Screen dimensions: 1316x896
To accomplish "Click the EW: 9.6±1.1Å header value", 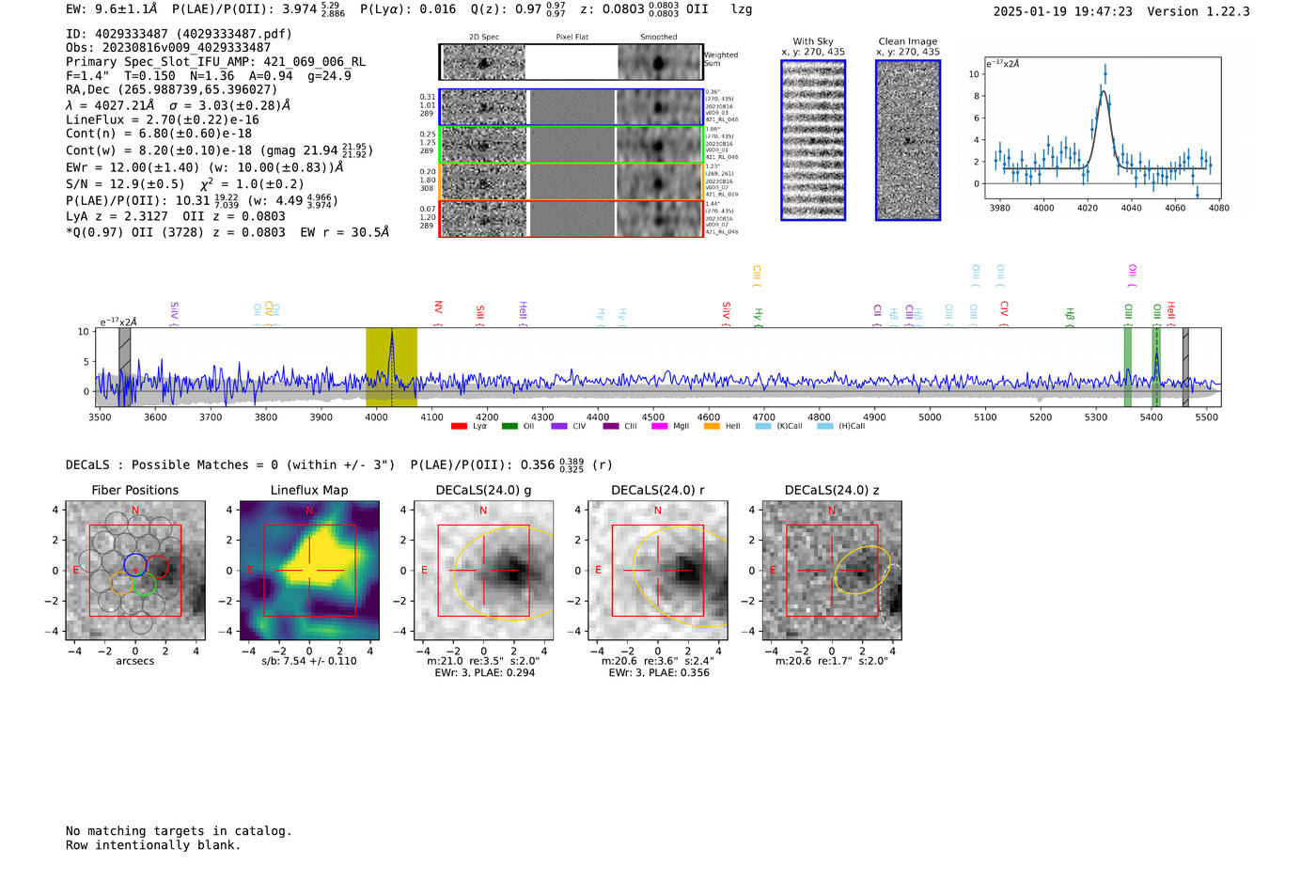I will (112, 8).
